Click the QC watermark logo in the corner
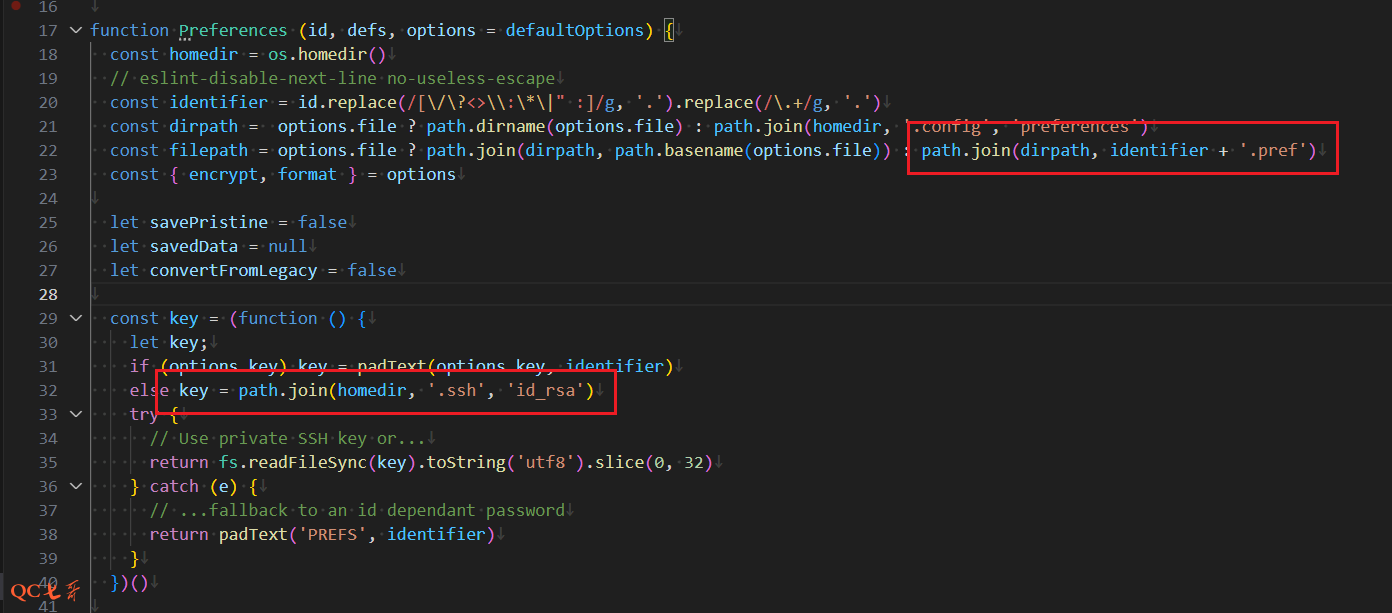Viewport: 1392px width, 613px height. coord(43,591)
